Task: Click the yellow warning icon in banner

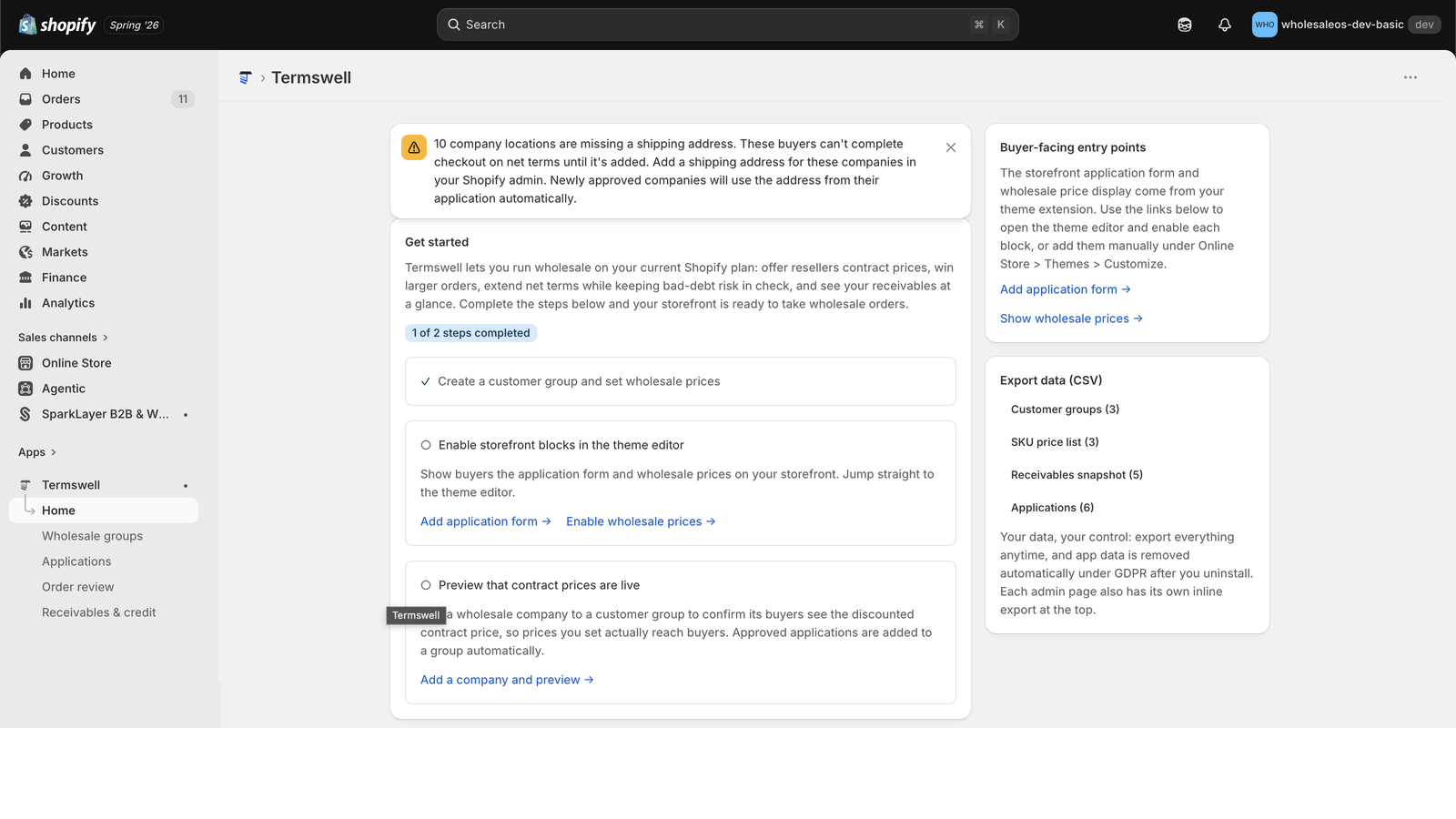Action: click(414, 147)
